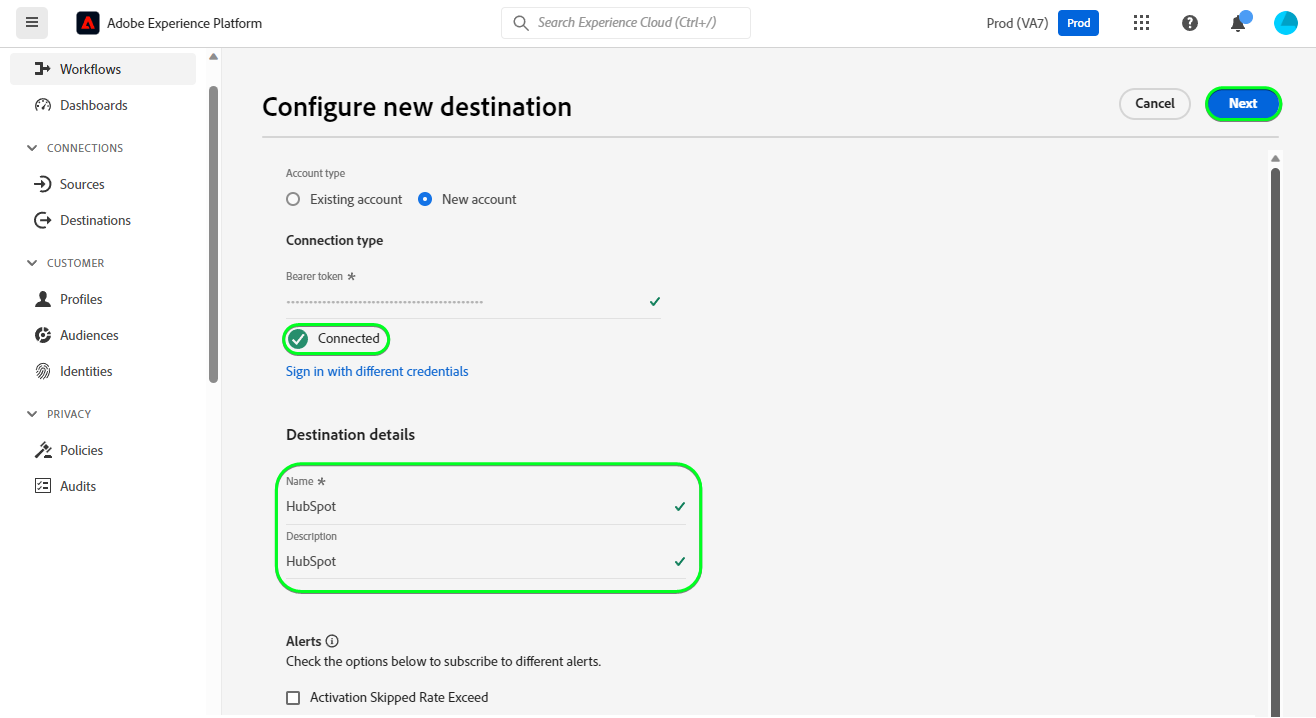Screen dimensions: 1316x718
Task: Collapse the Connections section
Action: 31,148
